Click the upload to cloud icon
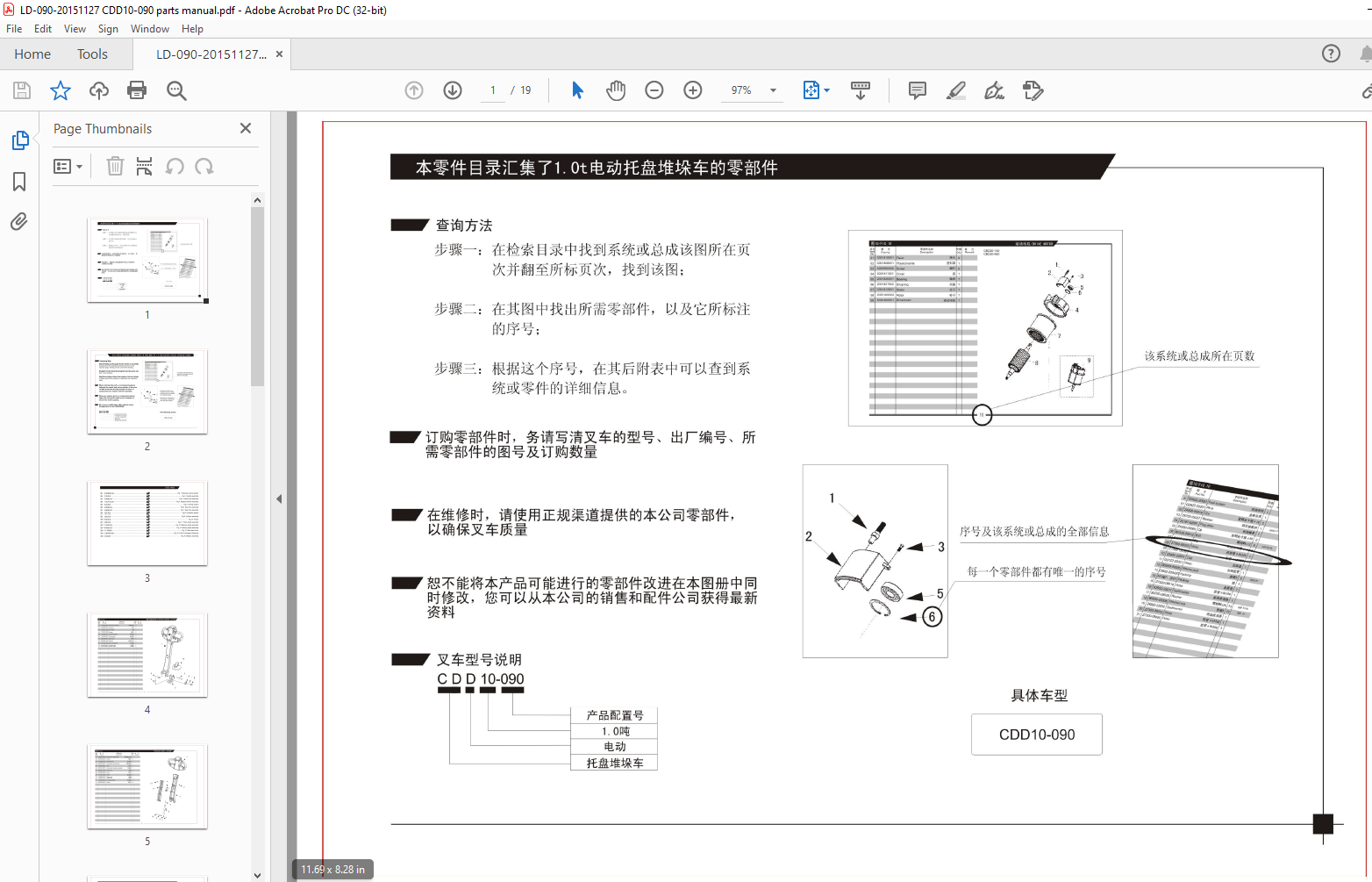Image resolution: width=1372 pixels, height=882 pixels. click(99, 90)
